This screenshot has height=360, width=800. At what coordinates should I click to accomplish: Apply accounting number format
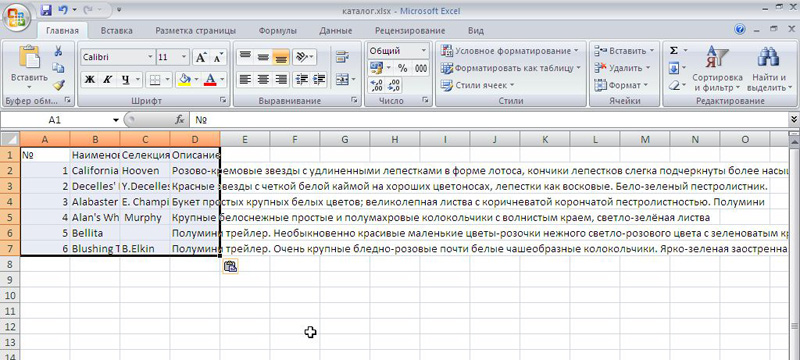(376, 68)
